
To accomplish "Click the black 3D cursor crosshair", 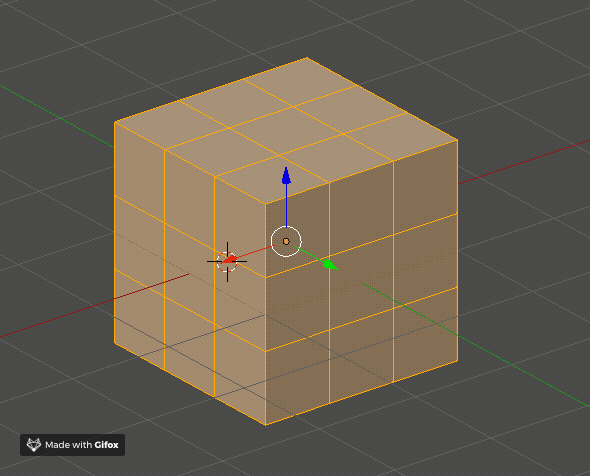I will point(227,262).
